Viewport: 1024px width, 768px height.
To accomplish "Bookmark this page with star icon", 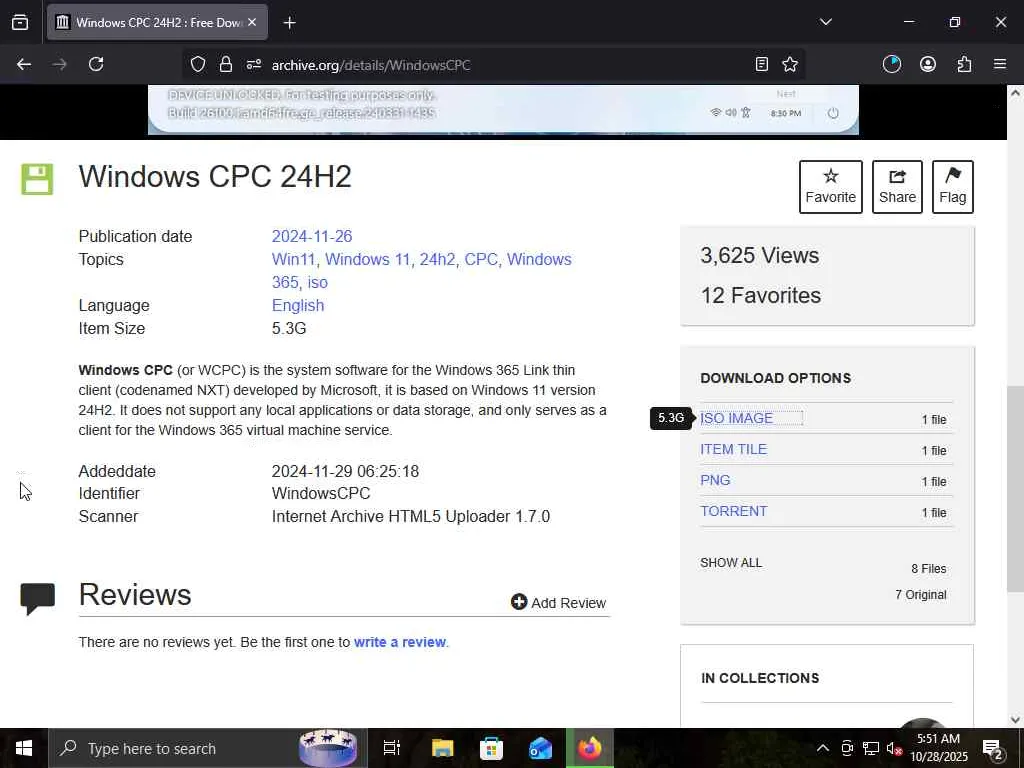I will (790, 64).
